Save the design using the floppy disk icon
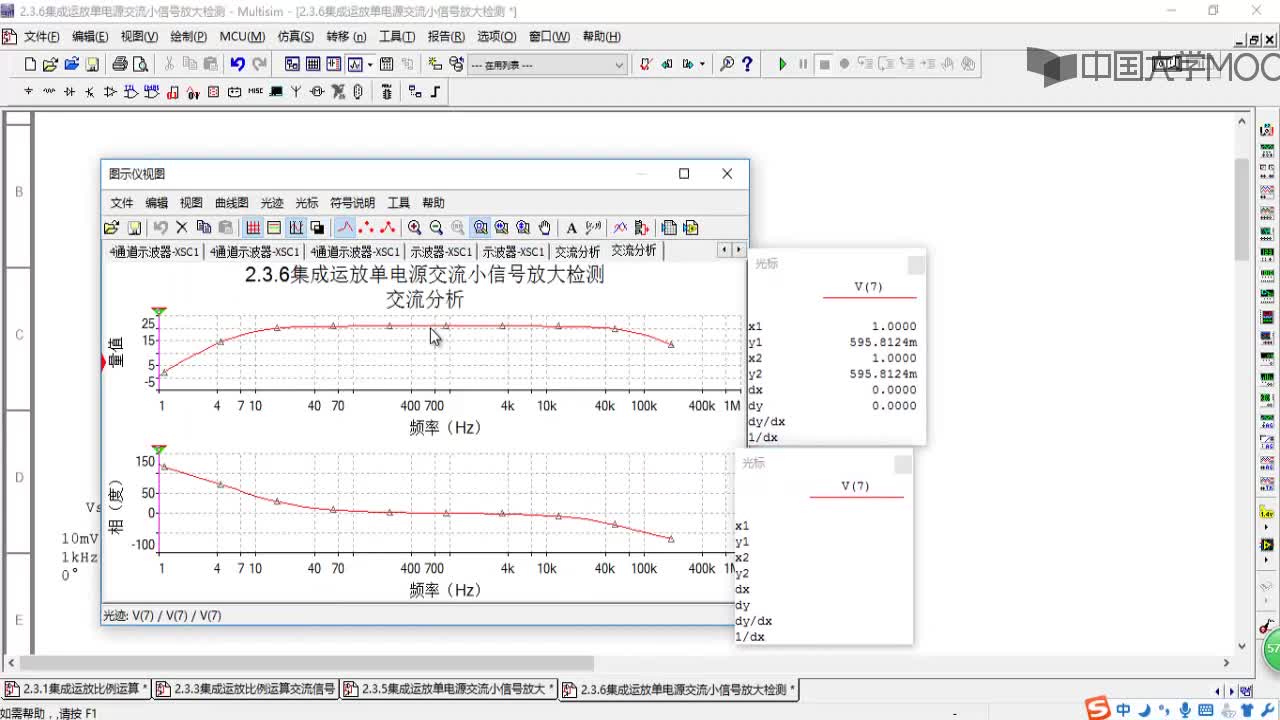 point(92,64)
